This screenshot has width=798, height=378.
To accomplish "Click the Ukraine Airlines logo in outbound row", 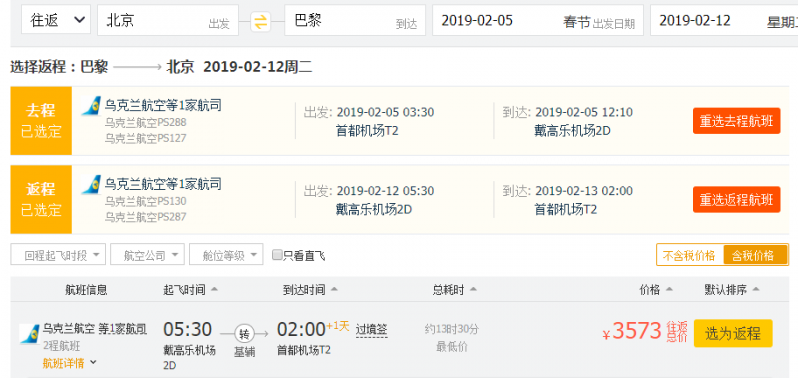I will [91, 106].
